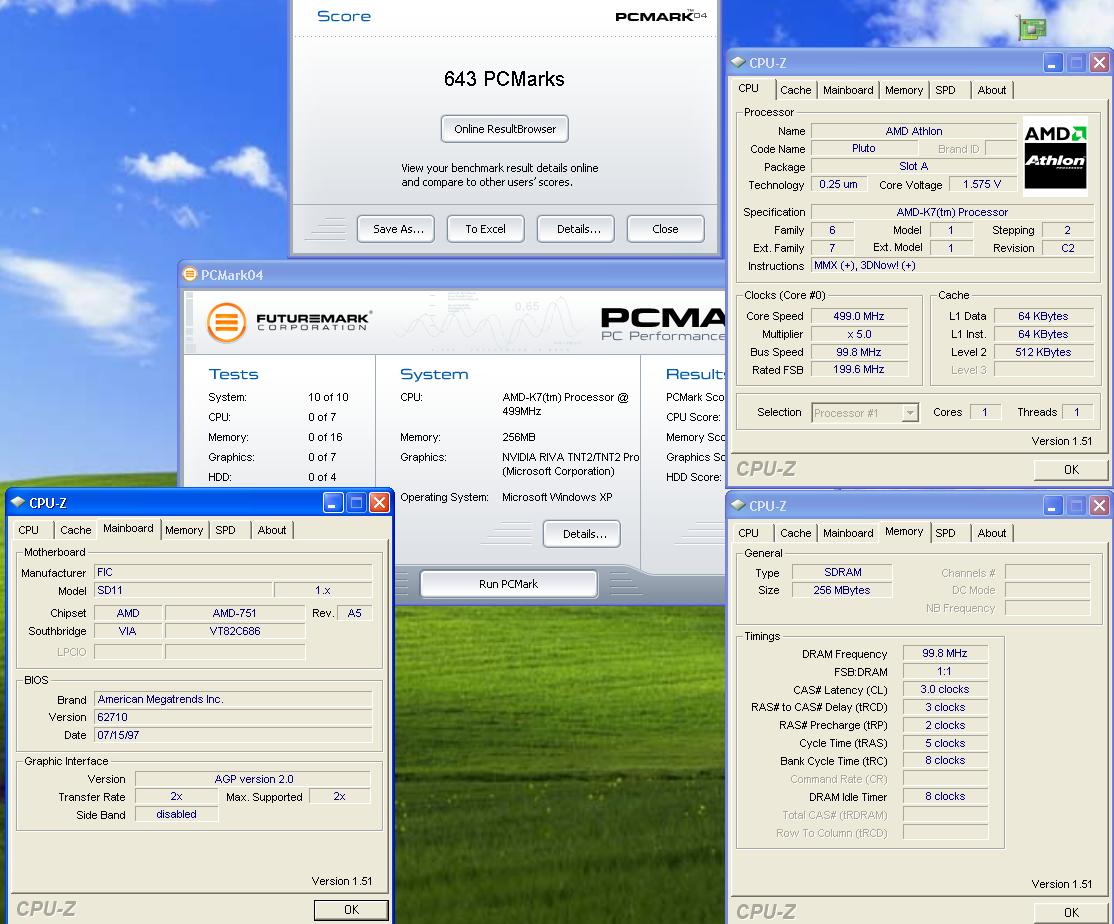
Task: Select About tab in Memory window
Action: pyautogui.click(x=991, y=533)
